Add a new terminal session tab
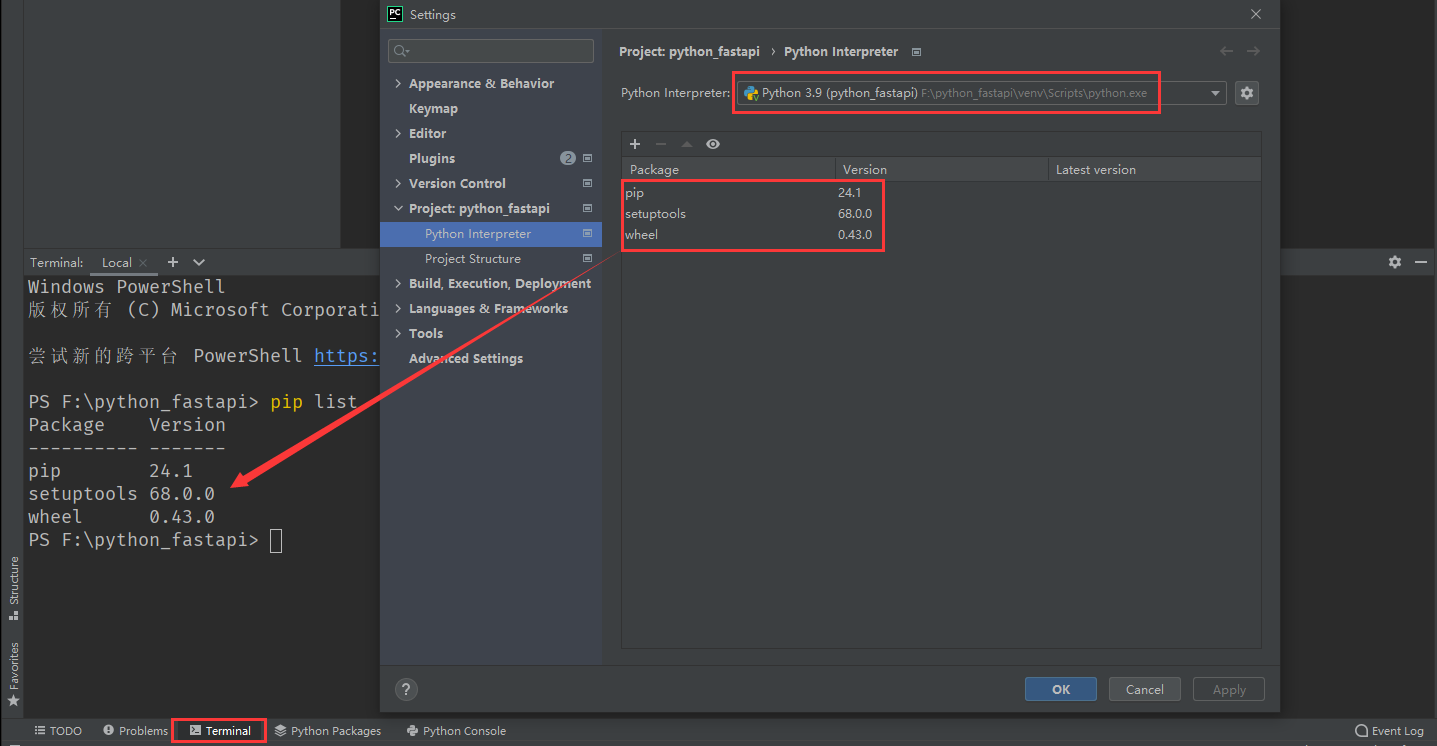Viewport: 1437px width, 746px height. click(x=173, y=262)
